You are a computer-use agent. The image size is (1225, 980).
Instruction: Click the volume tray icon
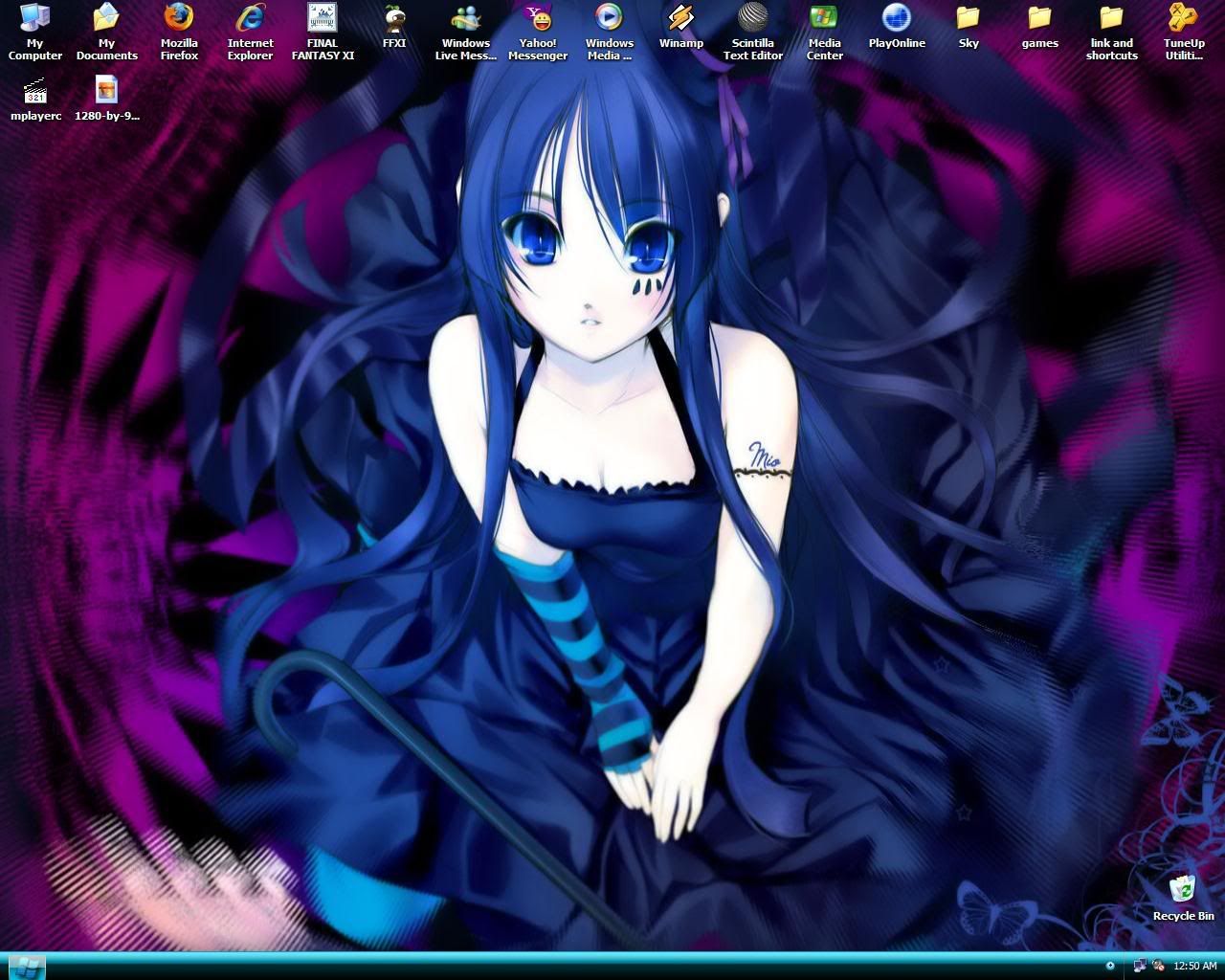(1159, 966)
